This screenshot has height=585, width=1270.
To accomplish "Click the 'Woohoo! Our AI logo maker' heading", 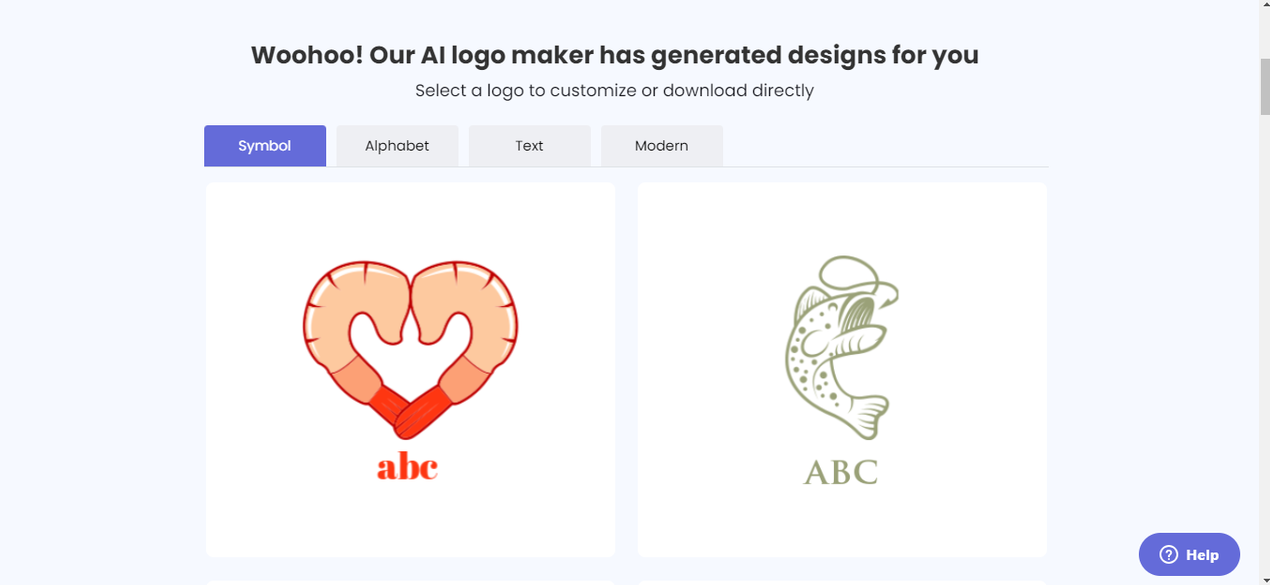I will [614, 55].
